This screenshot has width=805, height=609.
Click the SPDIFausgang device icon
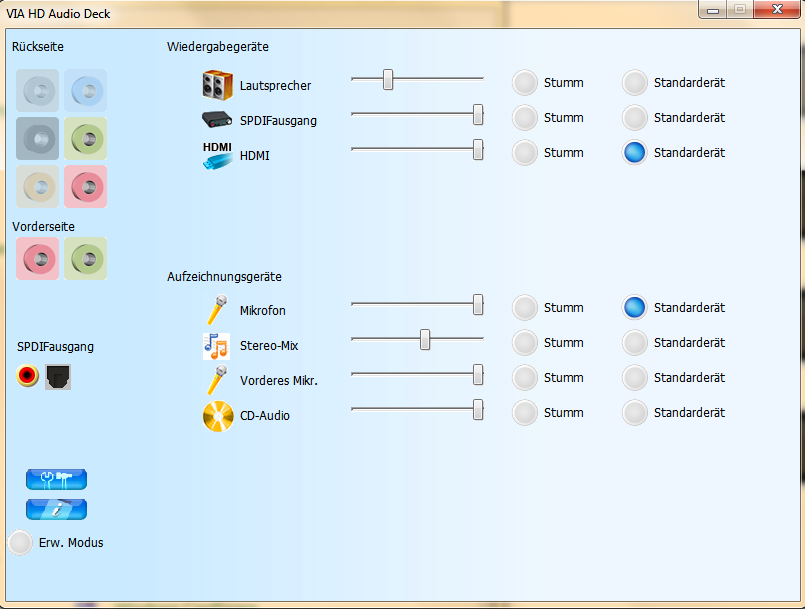(x=217, y=120)
